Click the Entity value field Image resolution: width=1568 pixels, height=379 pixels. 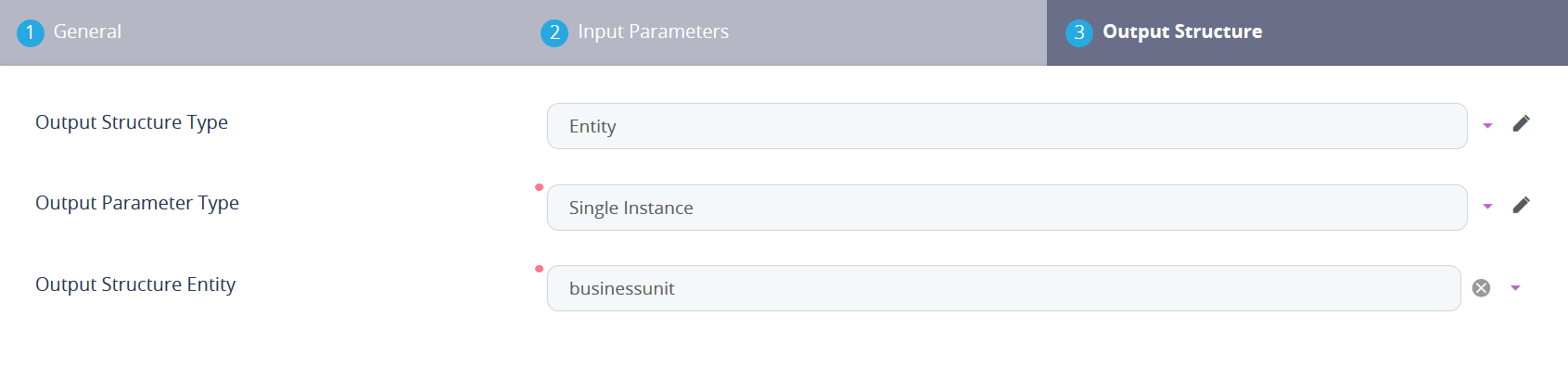click(x=1006, y=126)
